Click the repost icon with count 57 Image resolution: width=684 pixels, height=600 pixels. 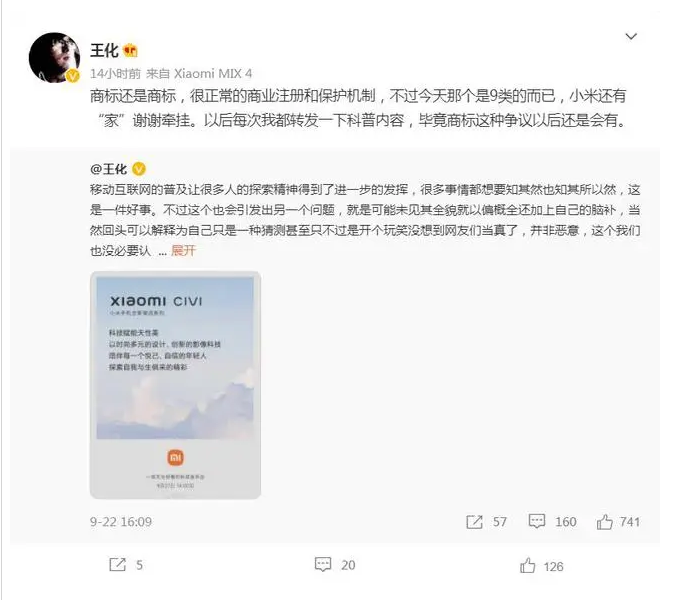click(474, 521)
